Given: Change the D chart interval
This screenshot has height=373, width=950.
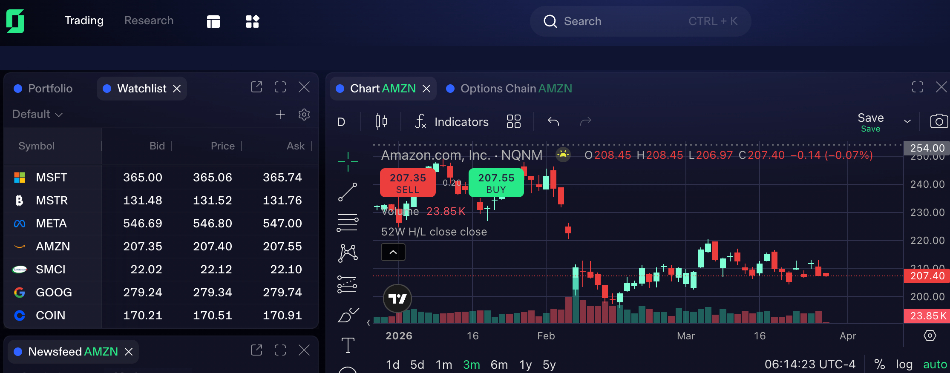Looking at the screenshot, I should pyautogui.click(x=341, y=122).
